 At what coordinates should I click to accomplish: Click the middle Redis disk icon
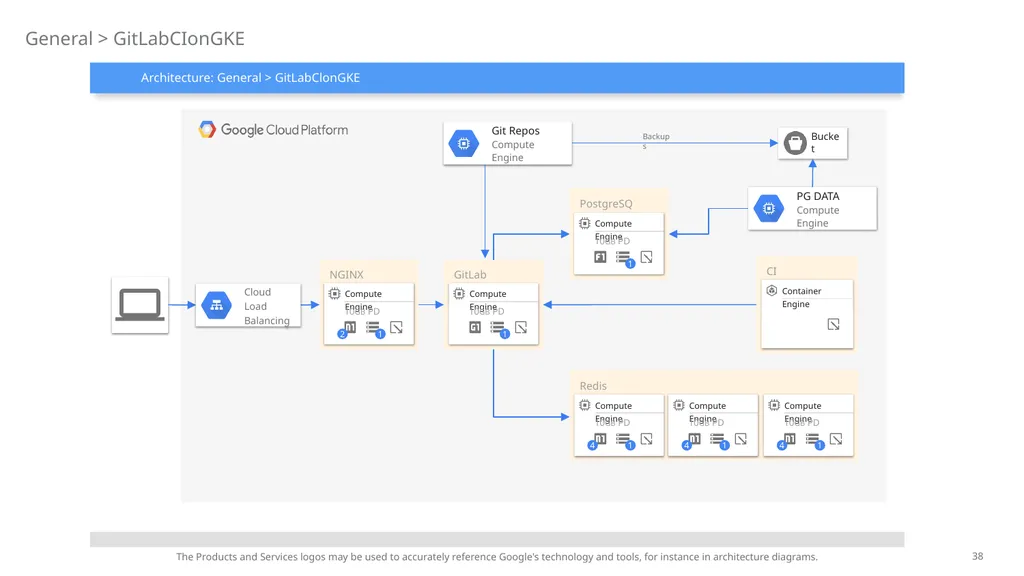(x=719, y=441)
